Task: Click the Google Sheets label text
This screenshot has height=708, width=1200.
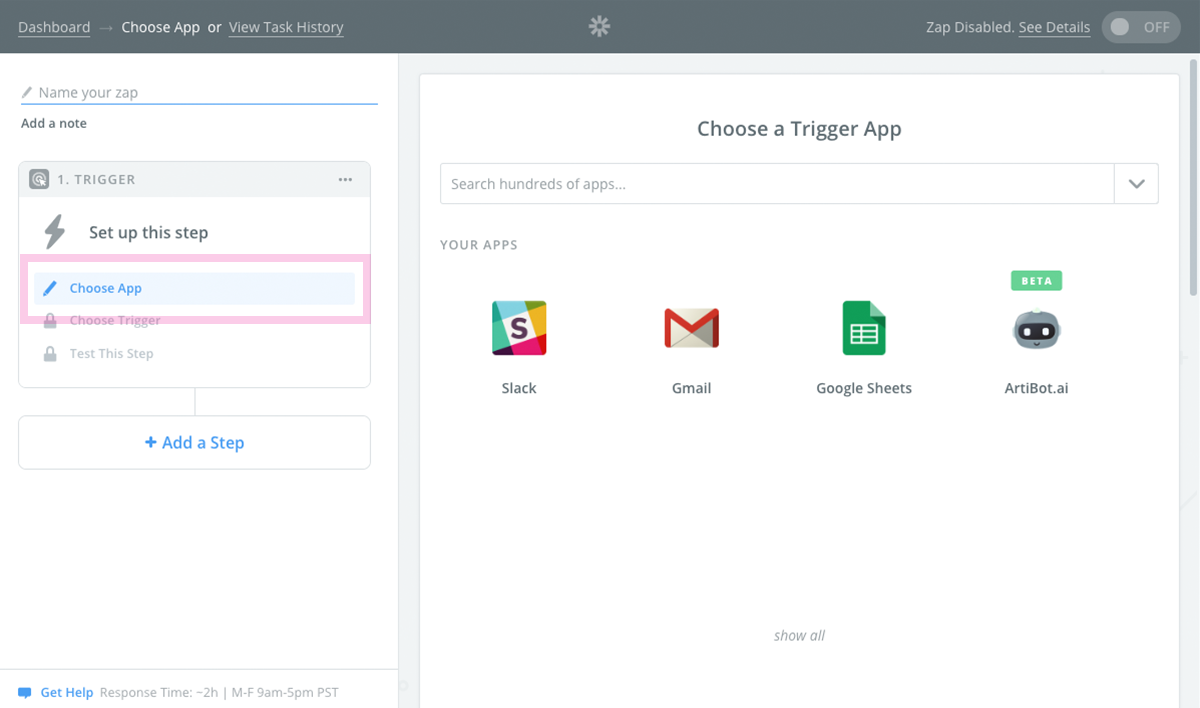Action: [864, 388]
